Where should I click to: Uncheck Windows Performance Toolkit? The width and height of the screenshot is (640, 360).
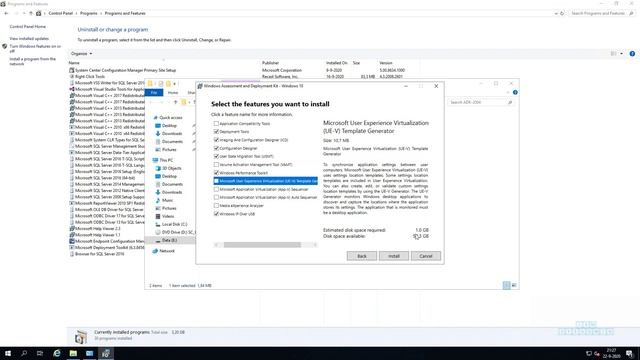point(216,173)
